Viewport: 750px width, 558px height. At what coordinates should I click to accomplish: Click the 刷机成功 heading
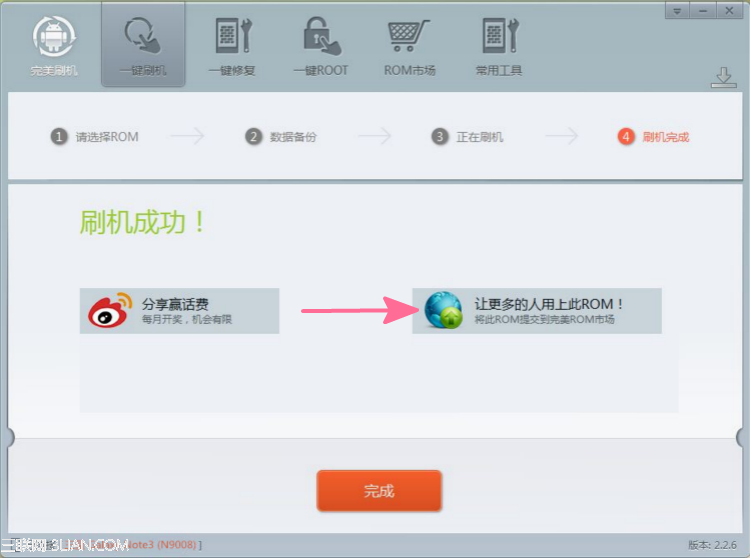[x=143, y=222]
